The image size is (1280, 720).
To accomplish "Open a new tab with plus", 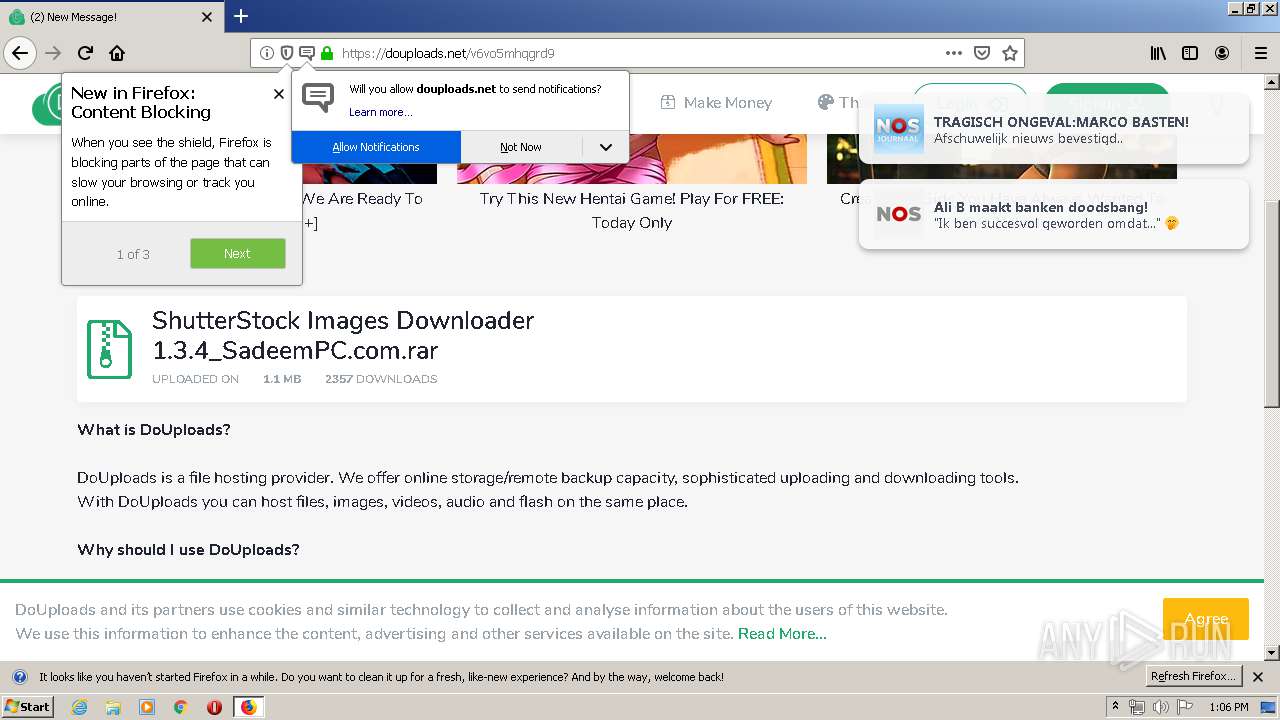I will (241, 16).
